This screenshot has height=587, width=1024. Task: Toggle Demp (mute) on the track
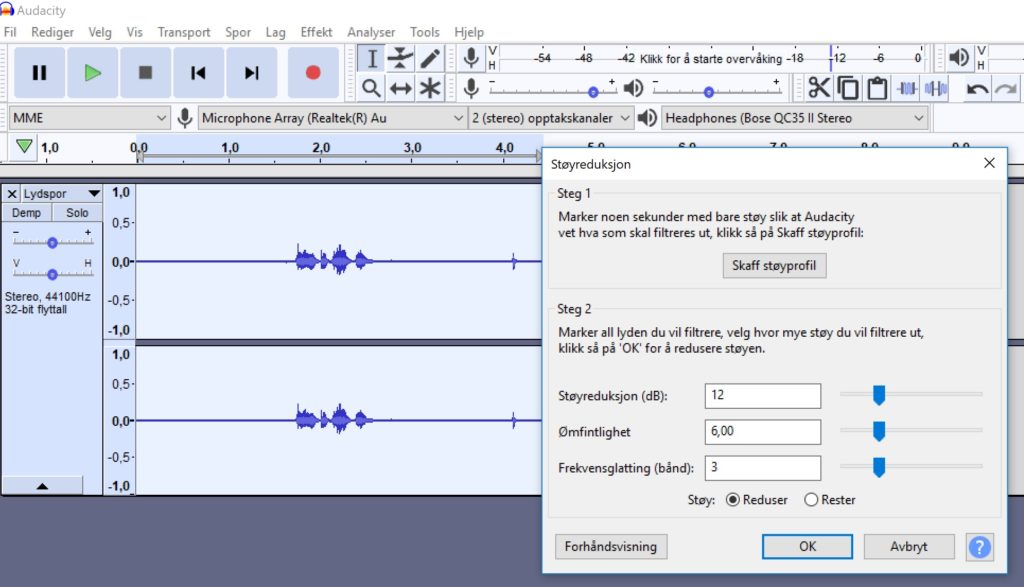[x=27, y=213]
